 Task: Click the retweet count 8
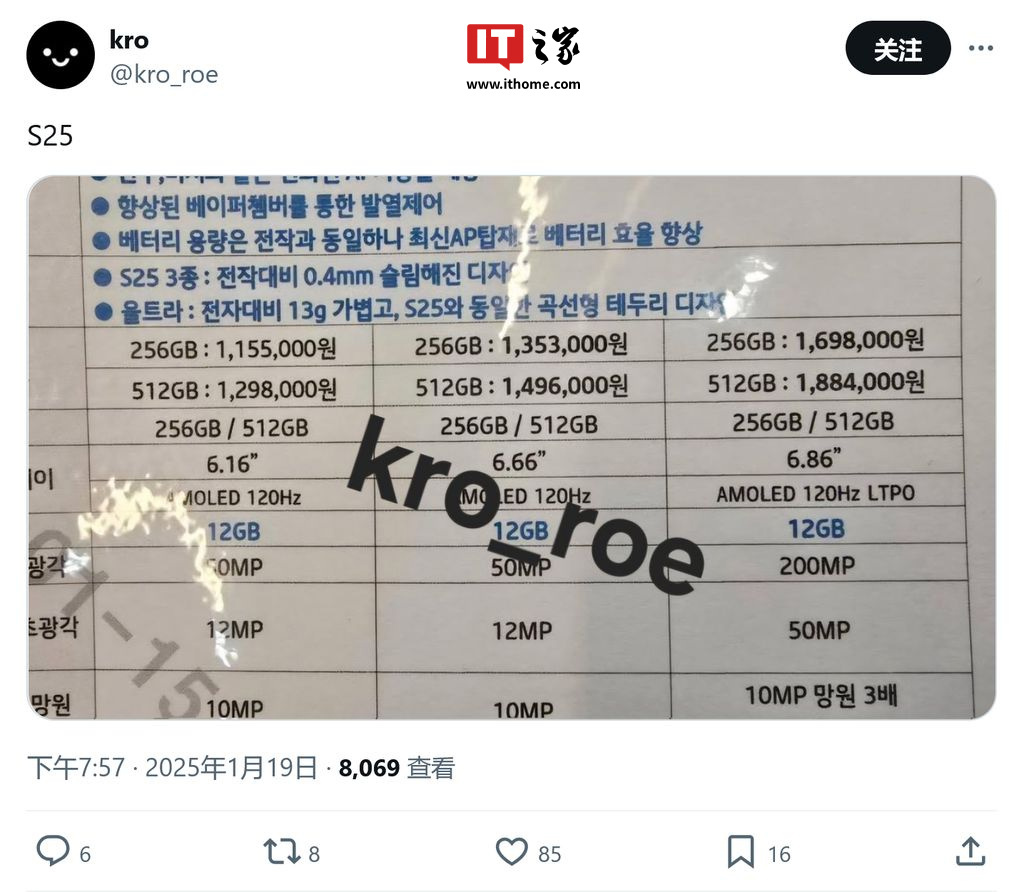click(x=314, y=854)
